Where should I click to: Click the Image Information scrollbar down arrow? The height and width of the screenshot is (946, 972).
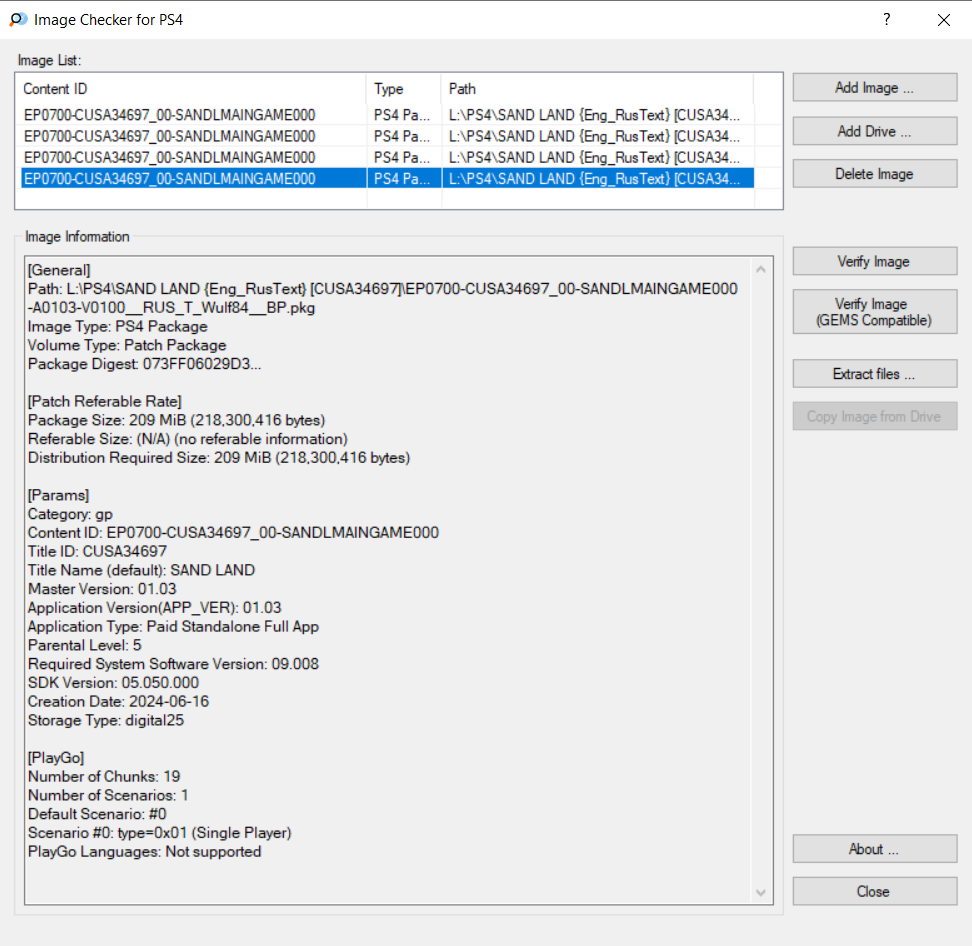point(762,892)
